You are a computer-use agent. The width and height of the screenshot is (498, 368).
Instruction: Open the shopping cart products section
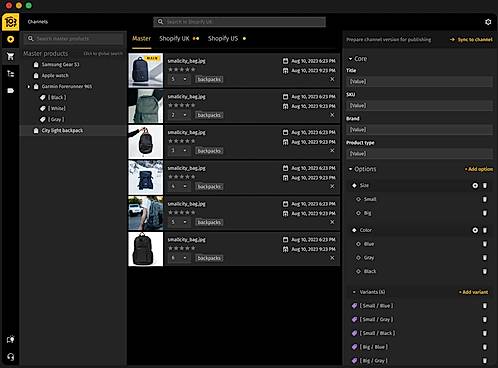click(x=11, y=56)
